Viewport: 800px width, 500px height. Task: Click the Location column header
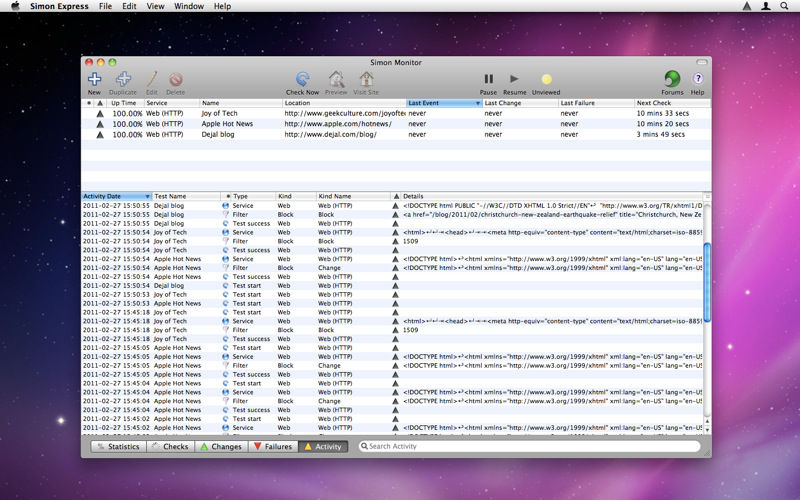click(344, 103)
